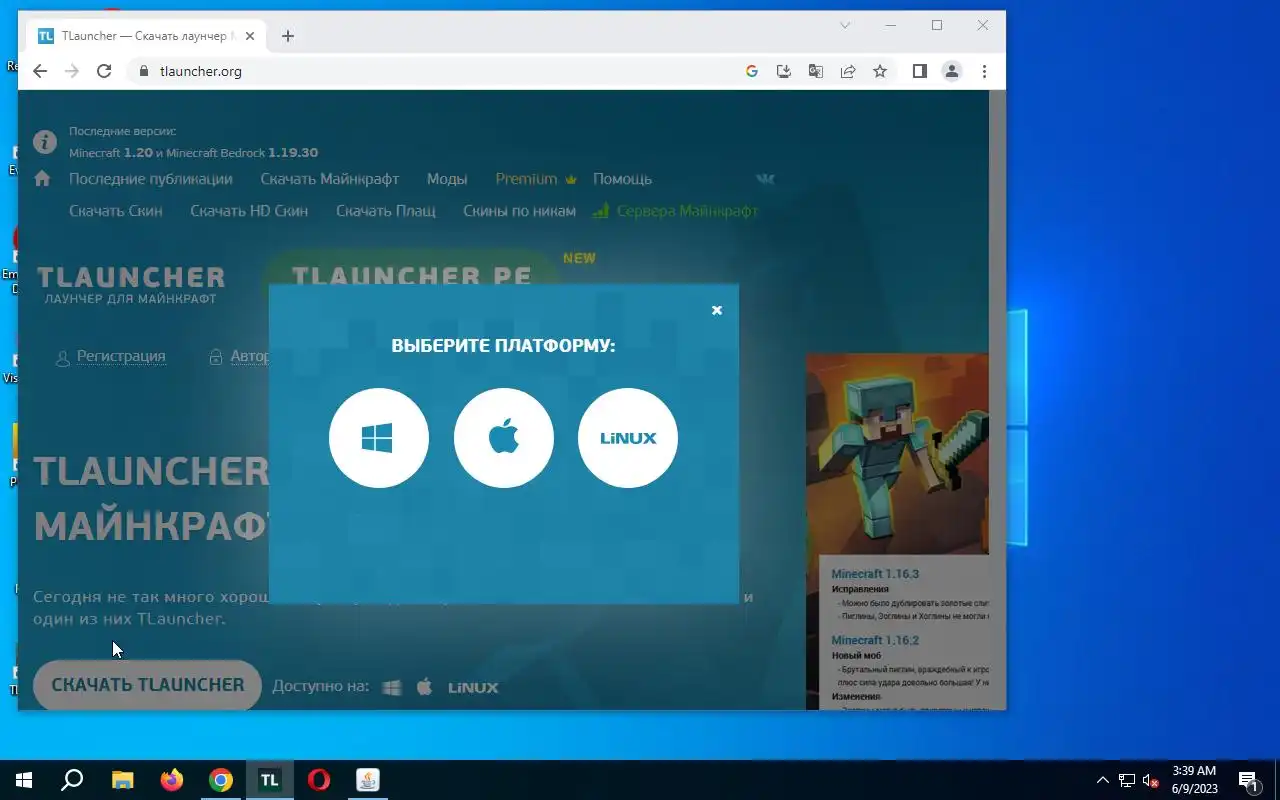Open Скачать Плащ link

tap(386, 211)
